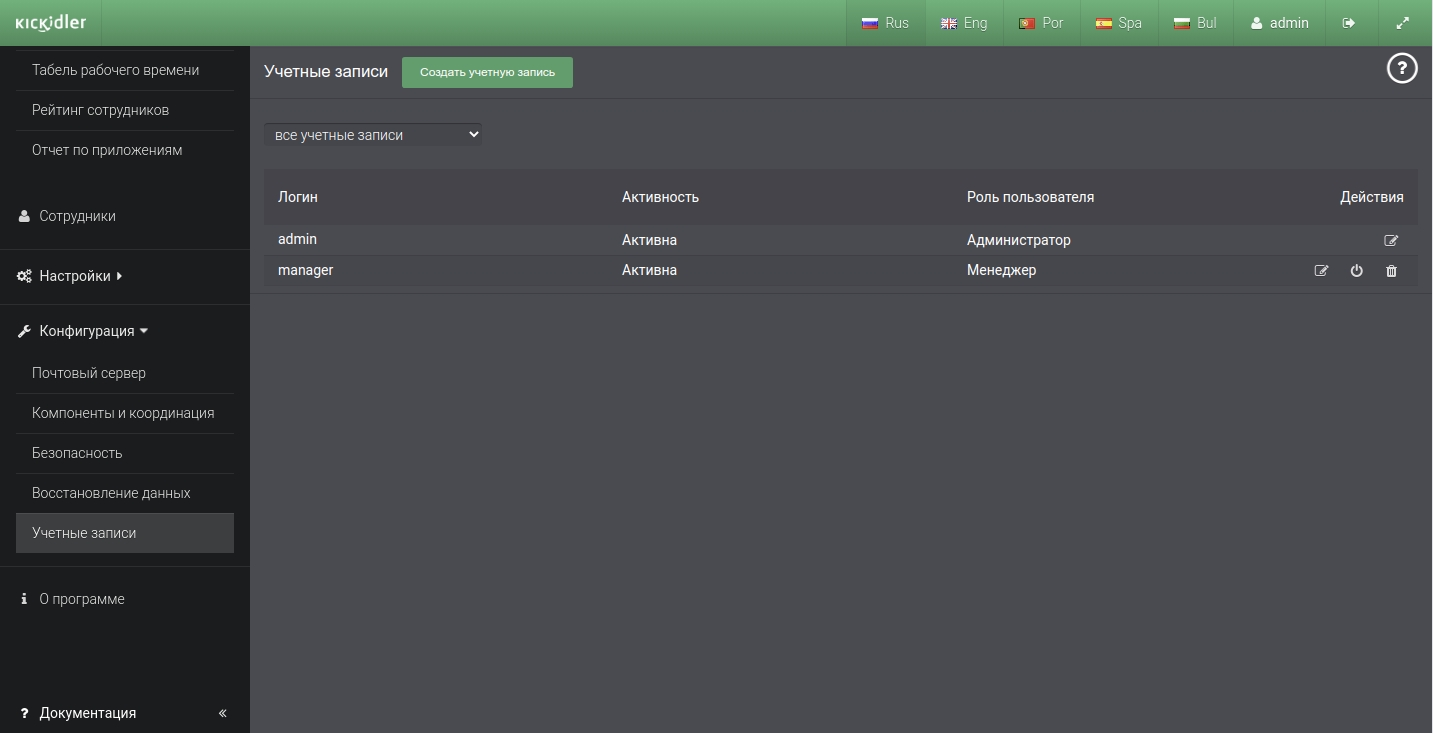Screen dimensions: 1433x733
Task: Edit the admin account entry
Action: tap(1391, 240)
